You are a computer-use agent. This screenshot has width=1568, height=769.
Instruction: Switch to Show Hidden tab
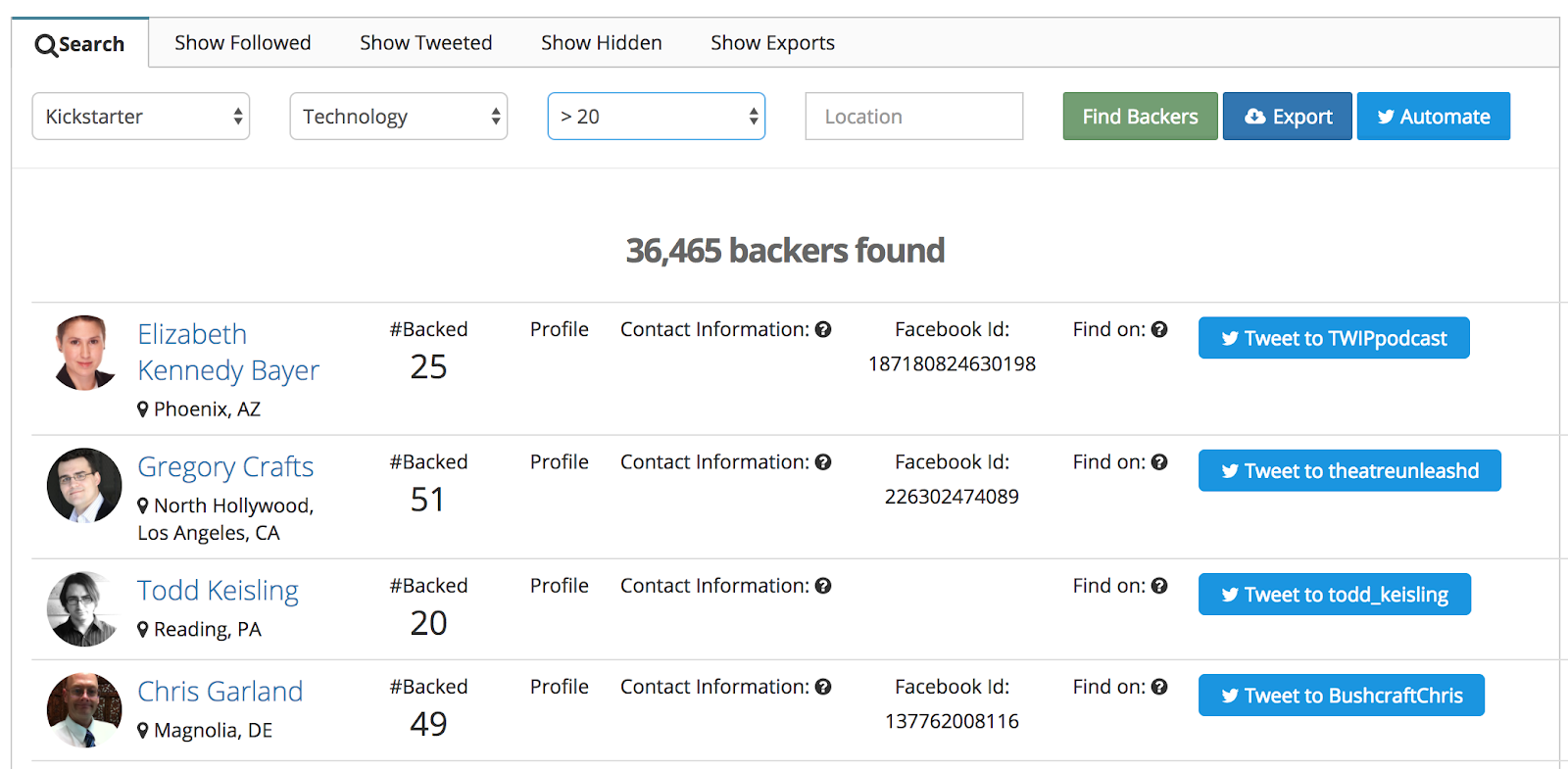(601, 43)
